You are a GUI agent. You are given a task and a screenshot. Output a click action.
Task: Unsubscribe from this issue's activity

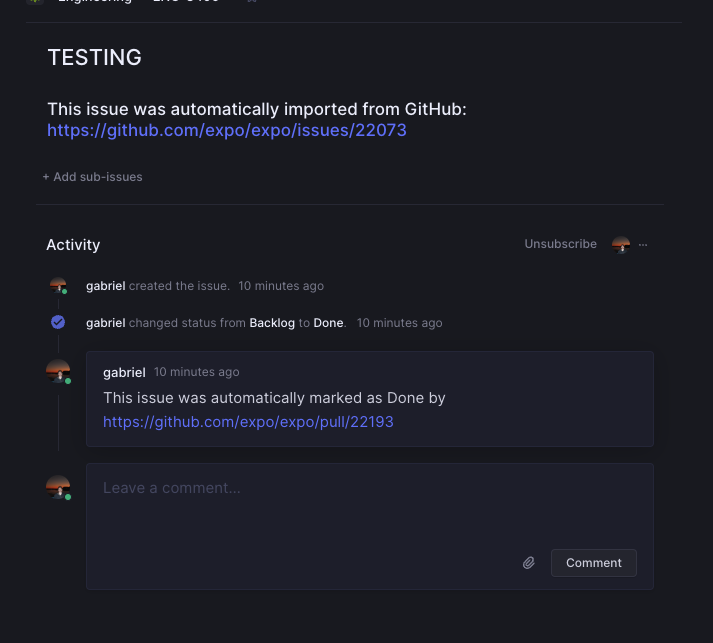pos(560,244)
